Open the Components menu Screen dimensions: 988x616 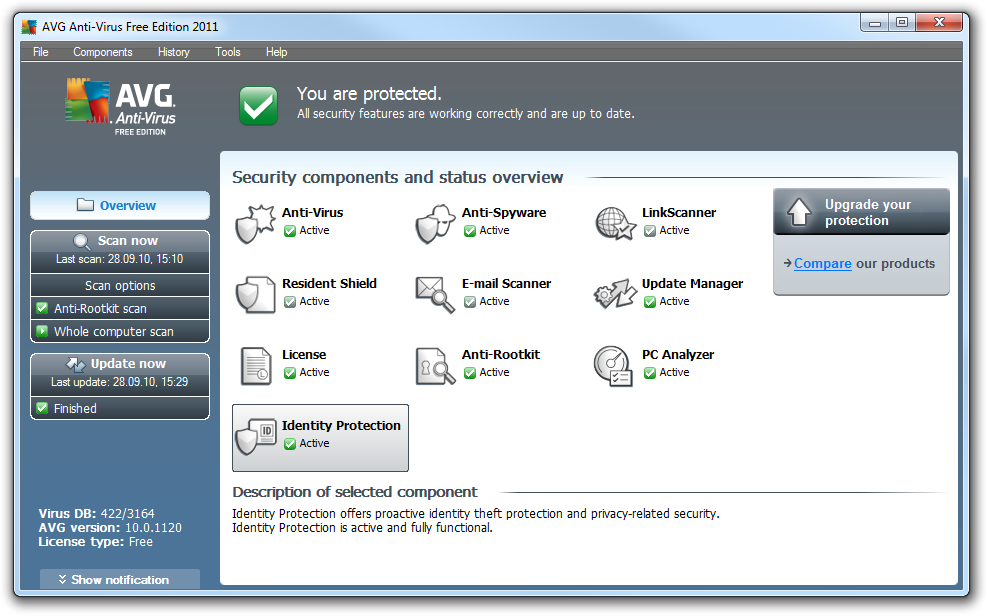coord(103,52)
